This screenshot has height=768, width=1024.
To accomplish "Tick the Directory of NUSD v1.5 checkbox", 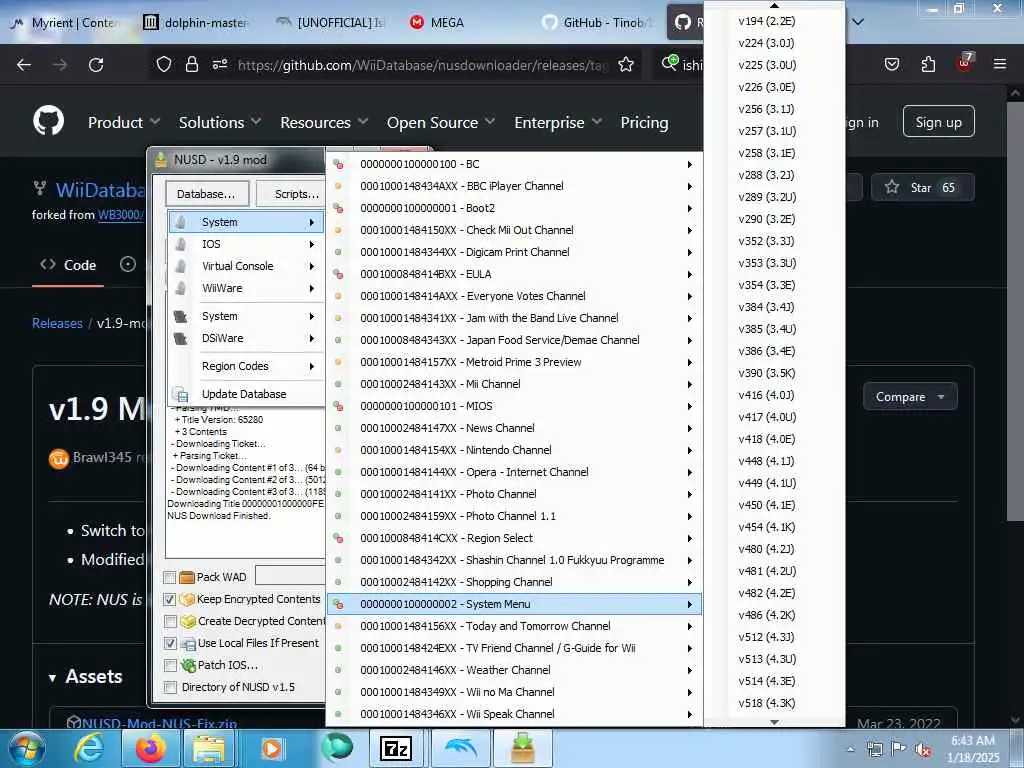I will (x=170, y=687).
